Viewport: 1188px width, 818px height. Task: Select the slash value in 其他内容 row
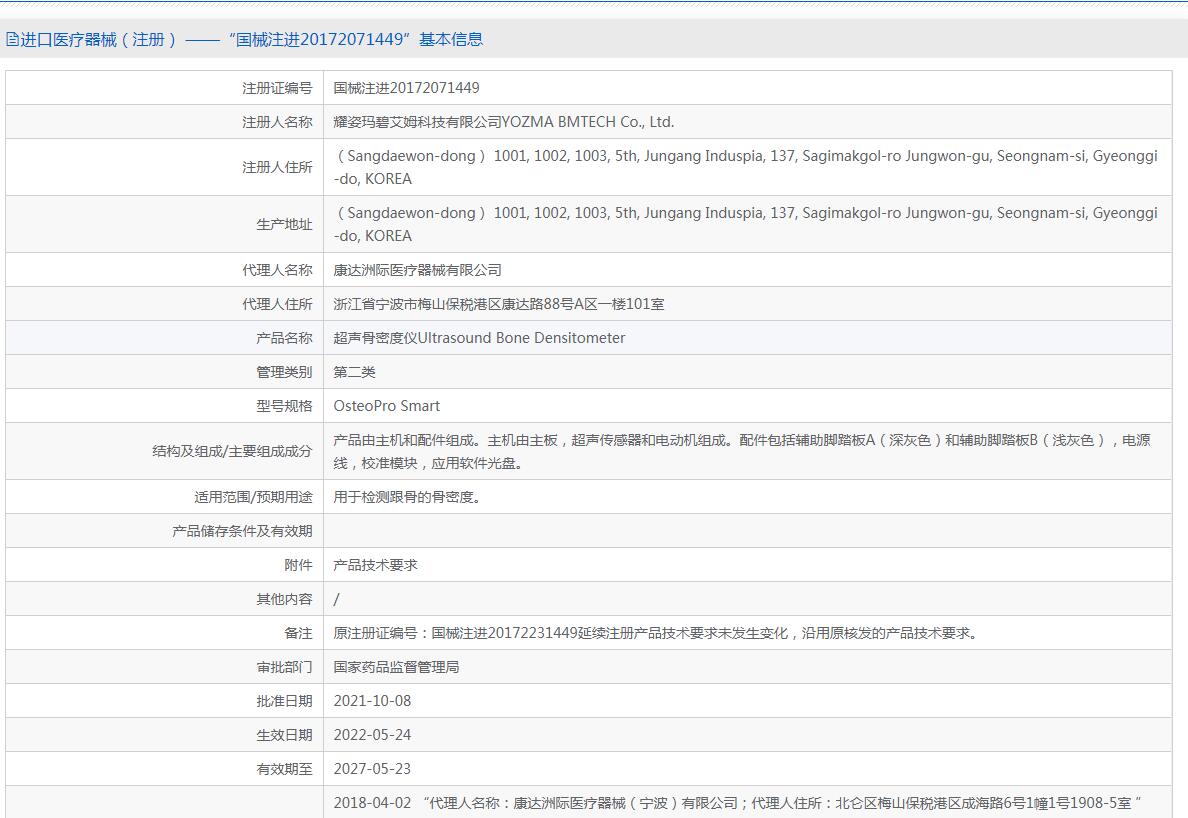pos(336,599)
